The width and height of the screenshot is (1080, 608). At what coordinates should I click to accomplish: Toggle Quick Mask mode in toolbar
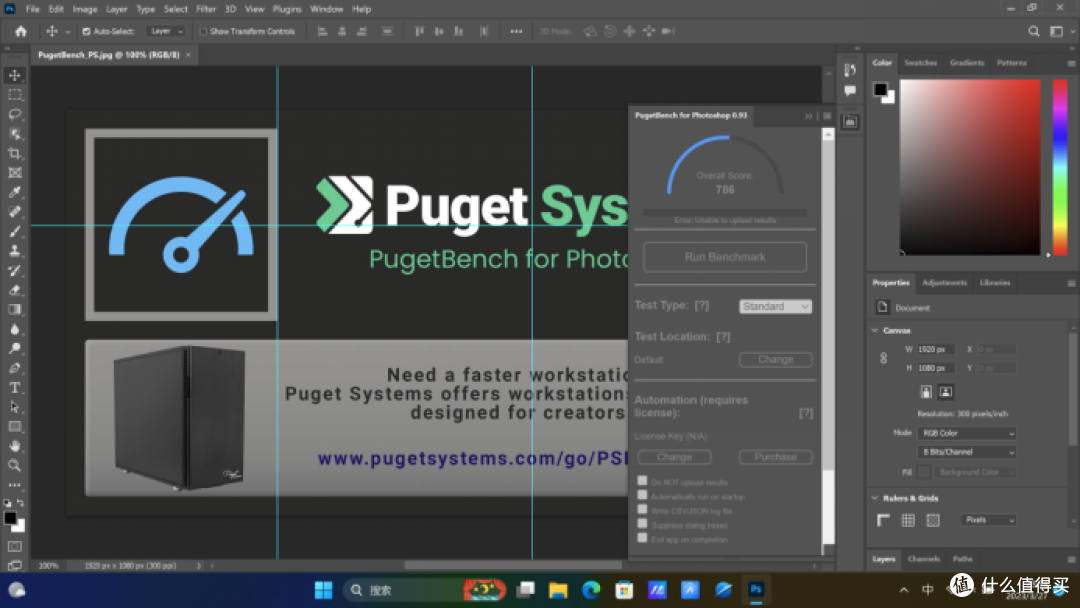coord(14,546)
